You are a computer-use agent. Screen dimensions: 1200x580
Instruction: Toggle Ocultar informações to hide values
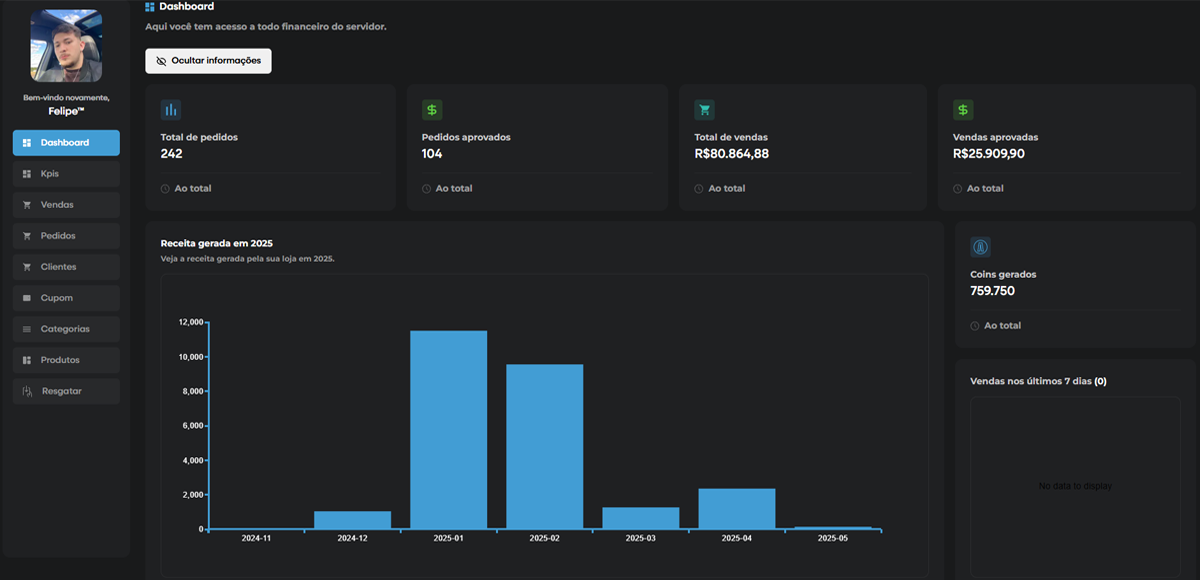(x=208, y=61)
